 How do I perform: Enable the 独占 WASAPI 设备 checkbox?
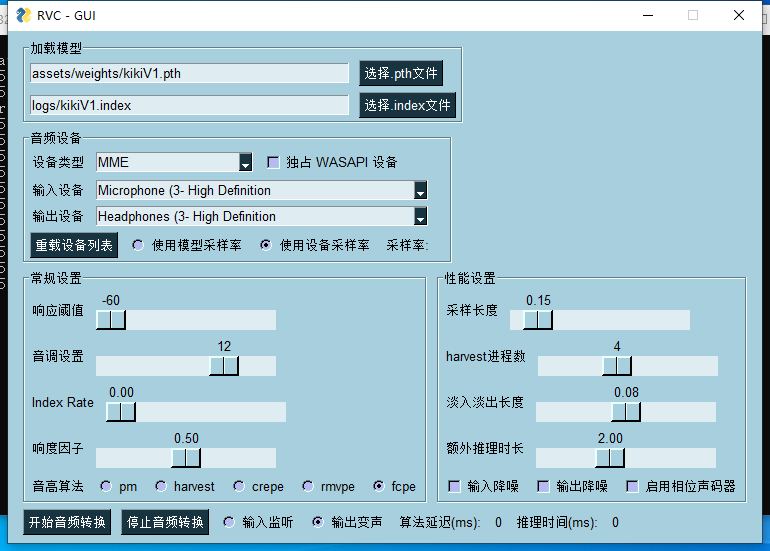click(x=273, y=163)
